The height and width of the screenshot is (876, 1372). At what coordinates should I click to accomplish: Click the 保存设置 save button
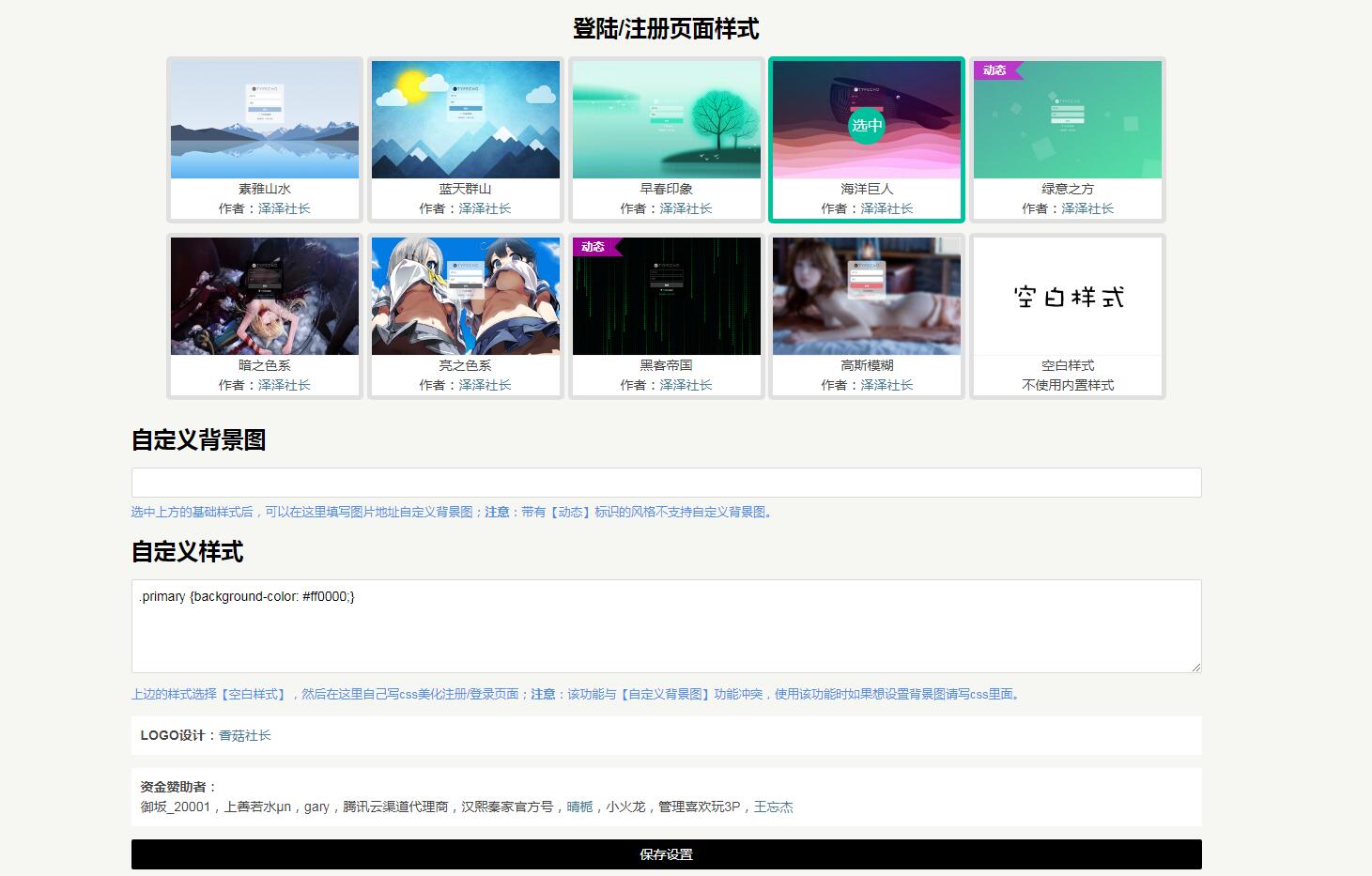pos(667,854)
